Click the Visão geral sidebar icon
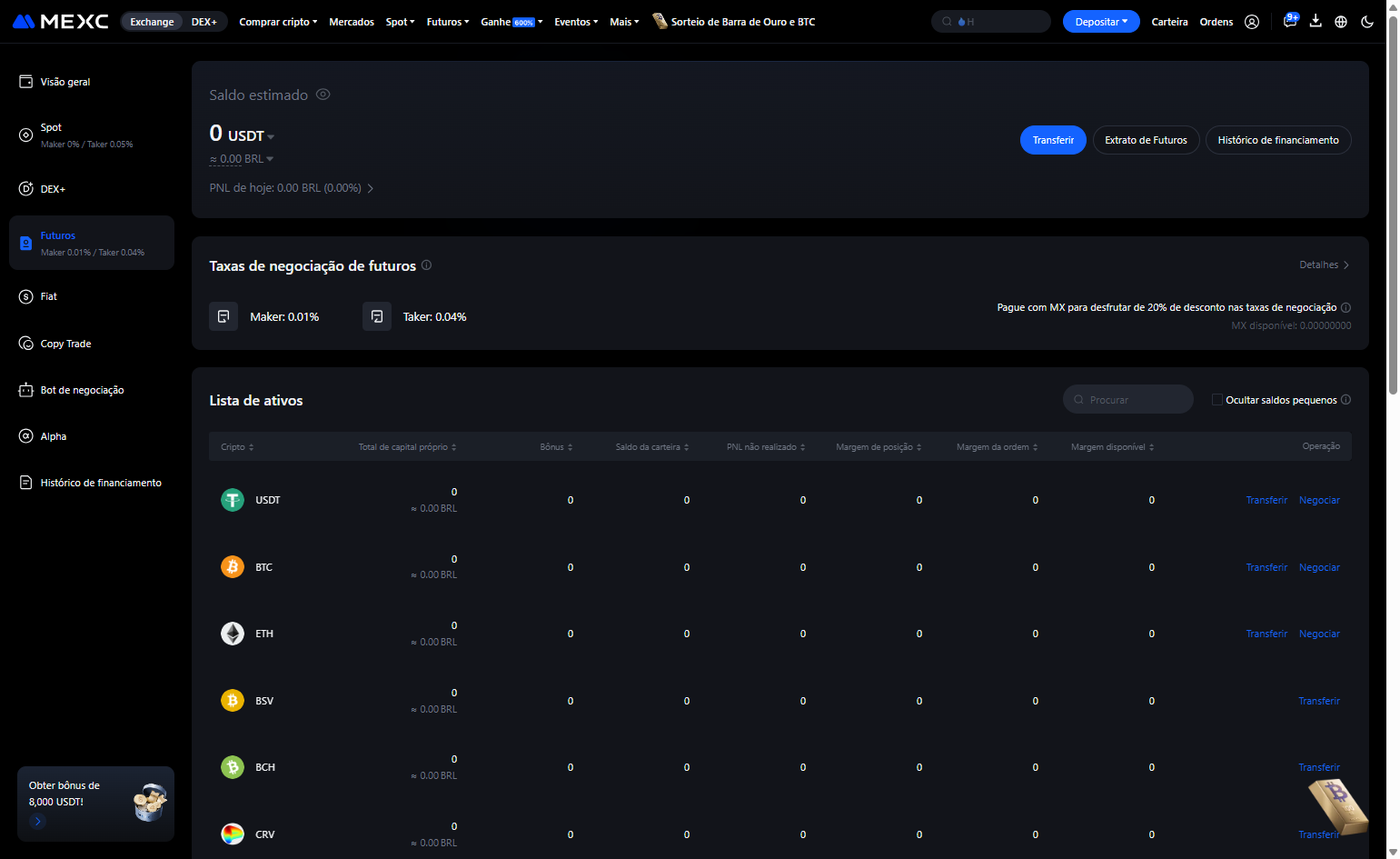Screen dimensions: 1400x859 26,82
